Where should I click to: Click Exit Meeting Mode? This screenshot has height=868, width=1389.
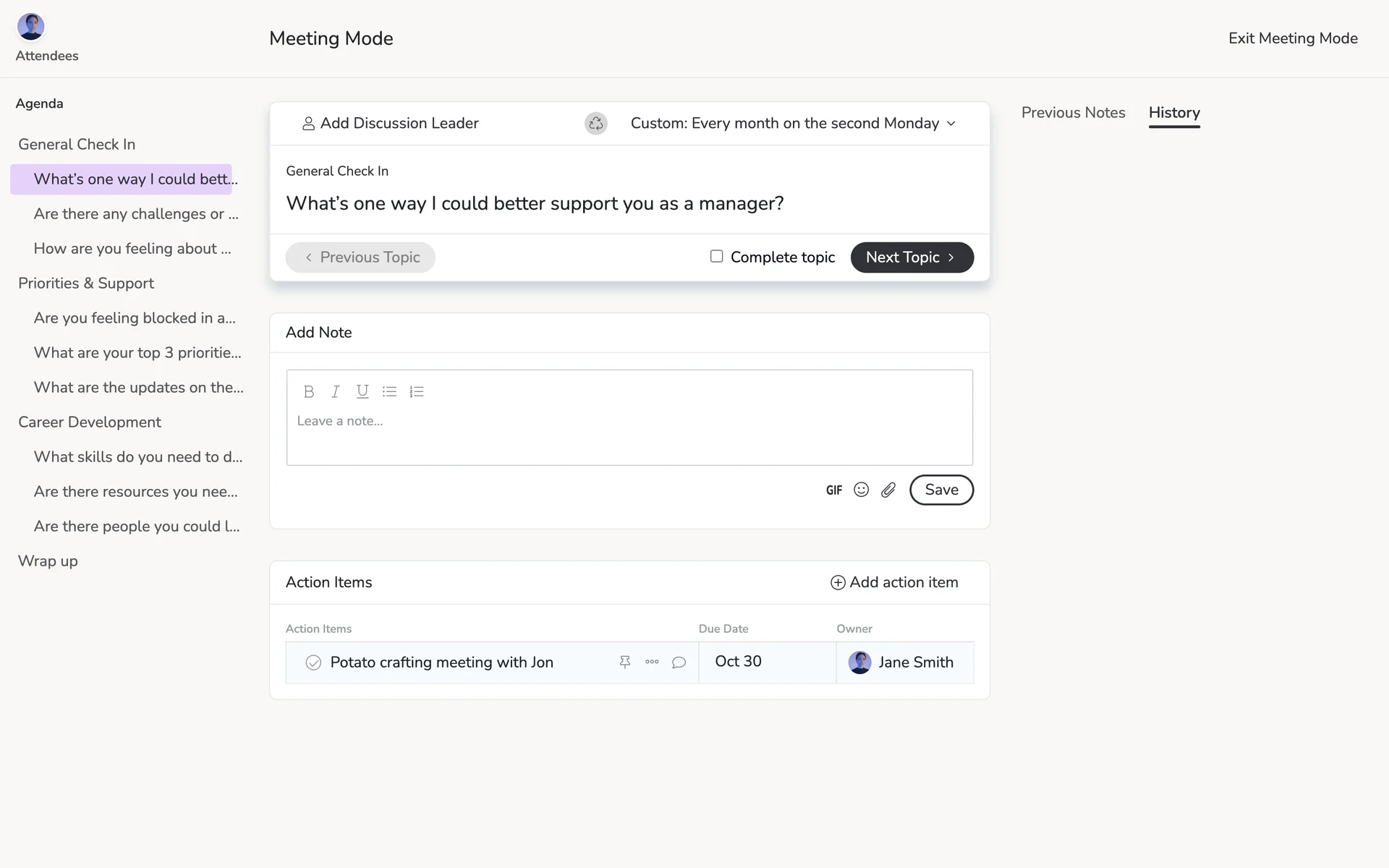(1292, 38)
